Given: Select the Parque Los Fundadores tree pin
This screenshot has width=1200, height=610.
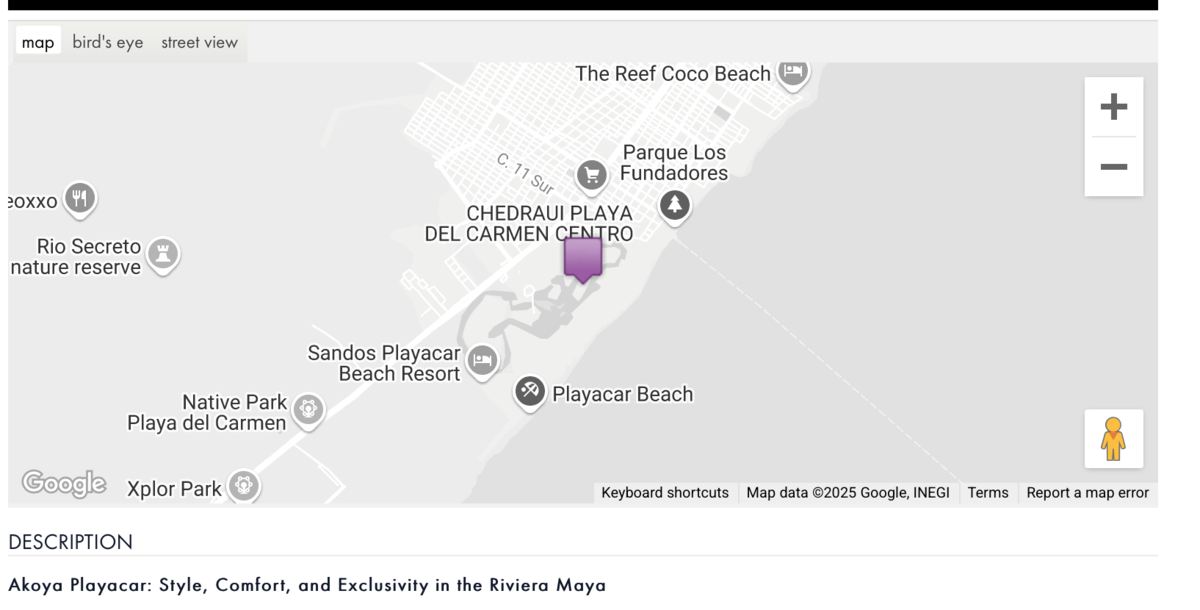Looking at the screenshot, I should 675,206.
